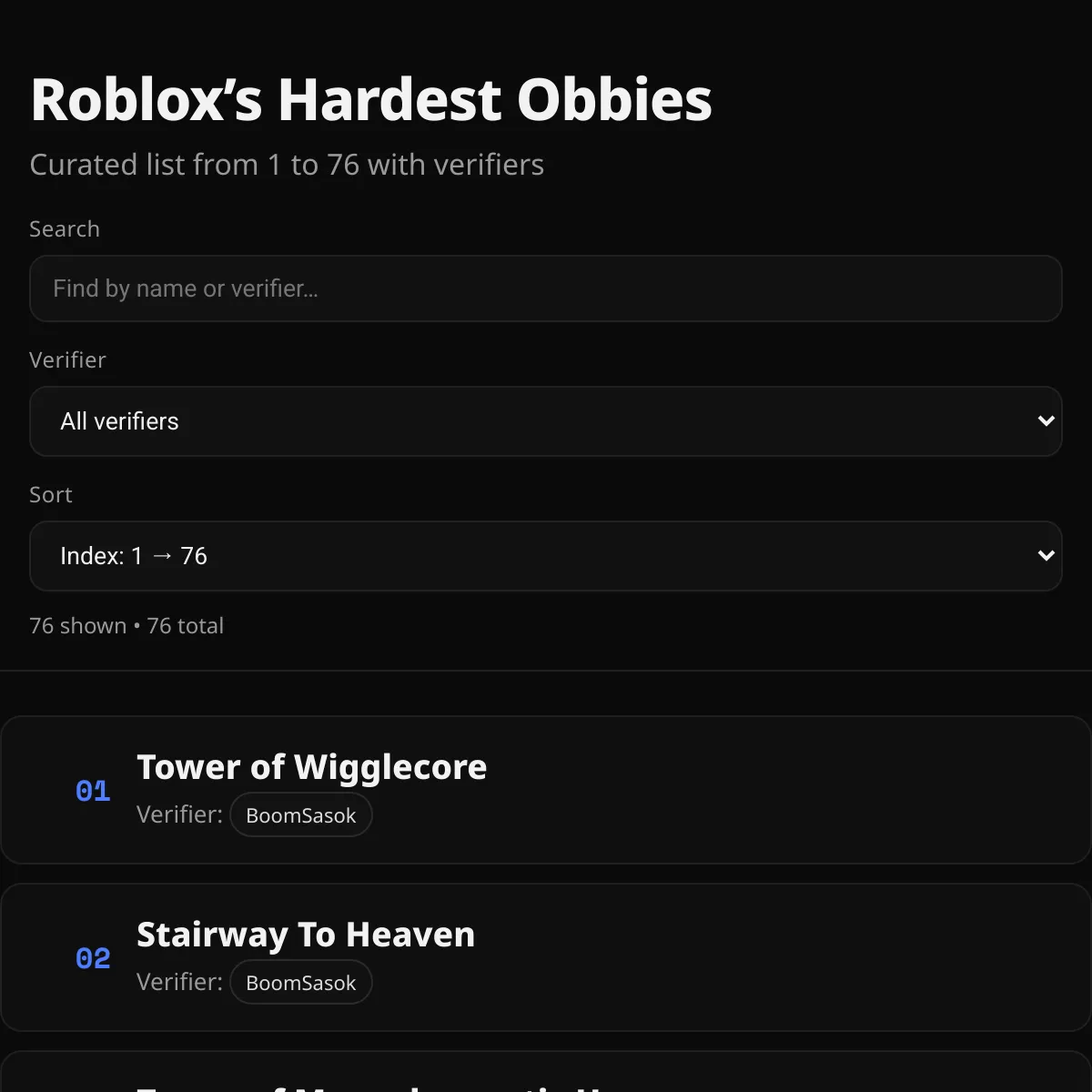Viewport: 1092px width, 1092px height.
Task: Click the Sort label
Action: (x=50, y=495)
